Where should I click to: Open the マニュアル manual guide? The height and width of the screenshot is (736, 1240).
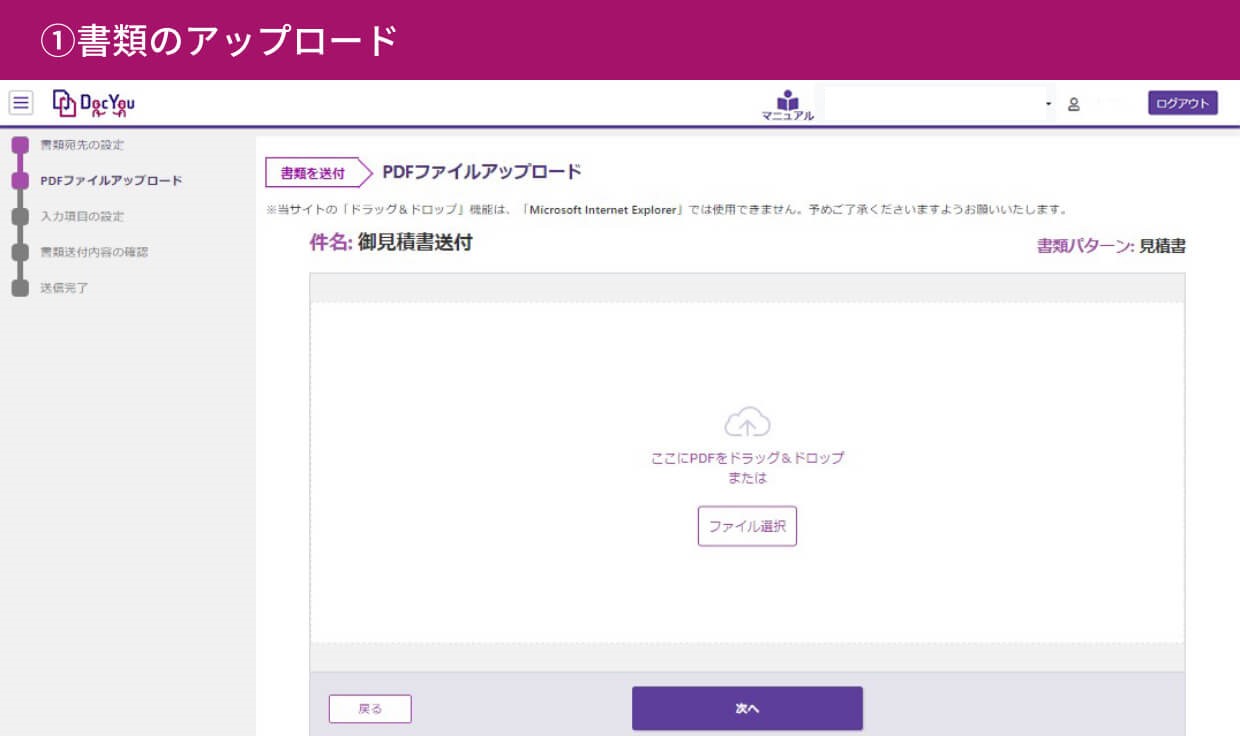[789, 103]
